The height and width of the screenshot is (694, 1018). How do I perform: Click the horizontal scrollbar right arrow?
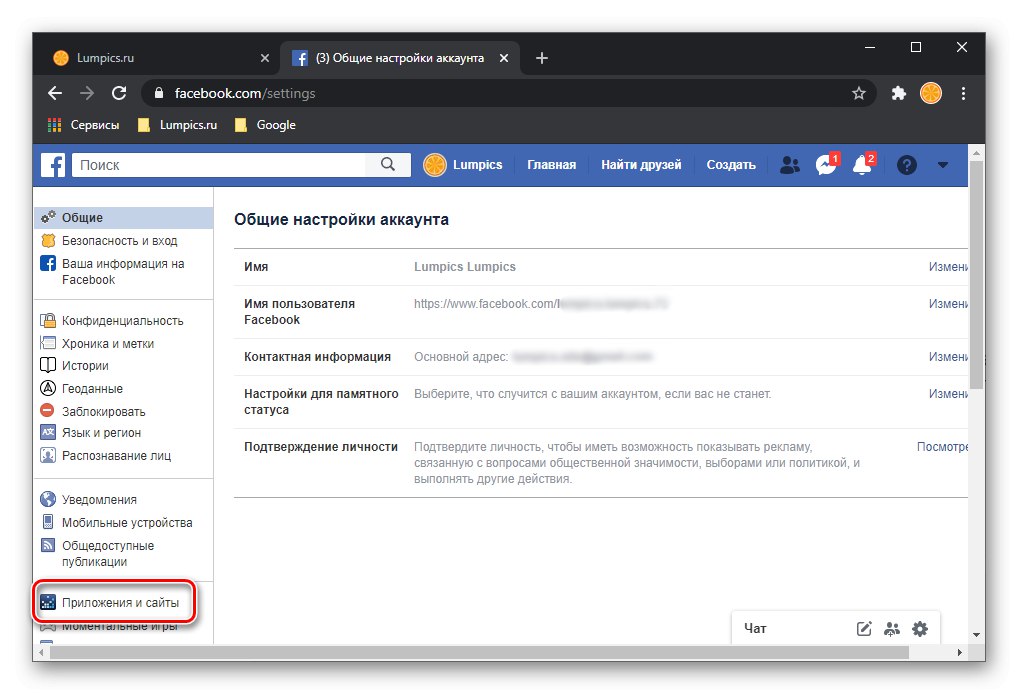click(x=960, y=652)
